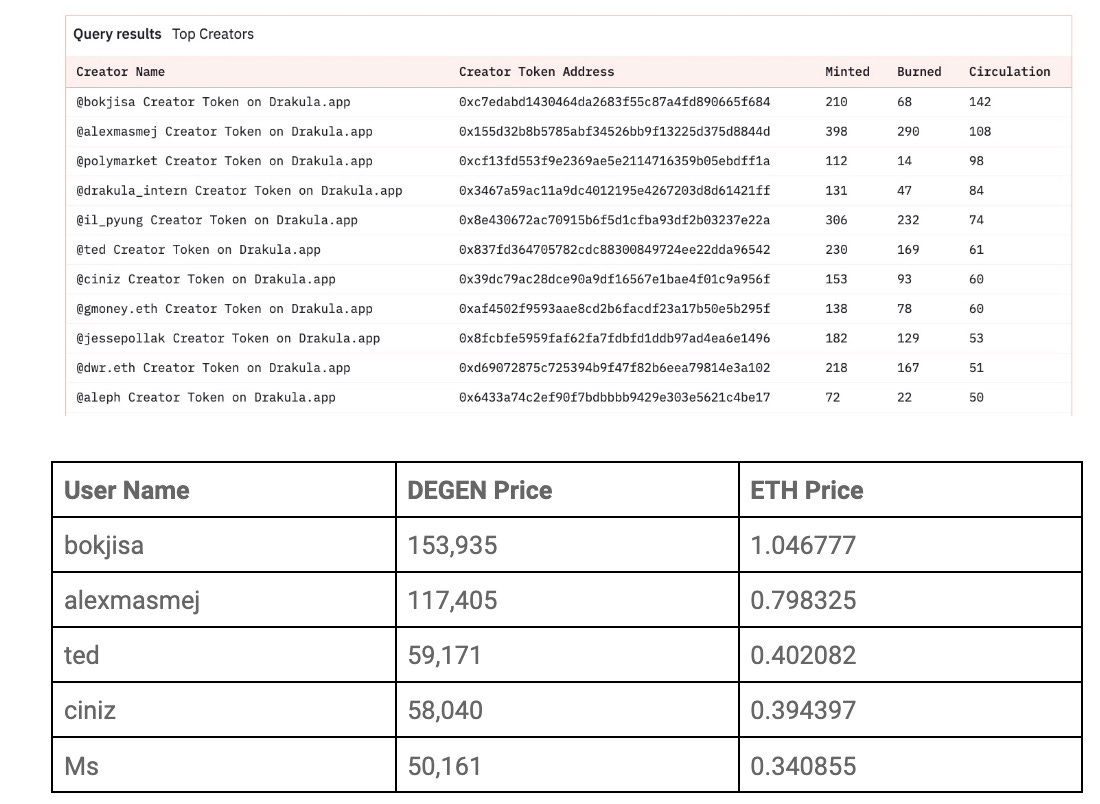Viewport: 1100px width, 804px height.
Task: Click the DEGEN price 50,161
Action: 445,765
